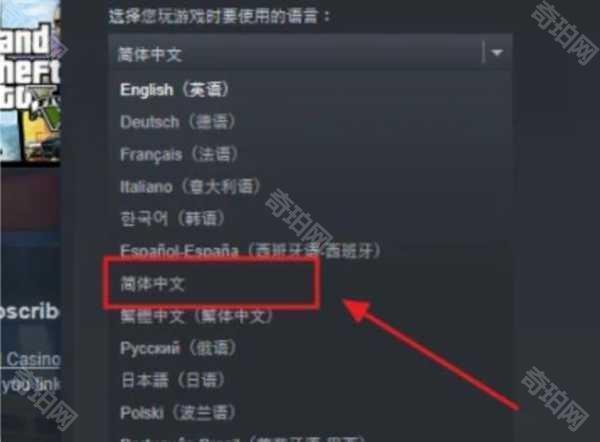
Task: Open the Grand Theft Auto V cover art
Action: pos(30,80)
